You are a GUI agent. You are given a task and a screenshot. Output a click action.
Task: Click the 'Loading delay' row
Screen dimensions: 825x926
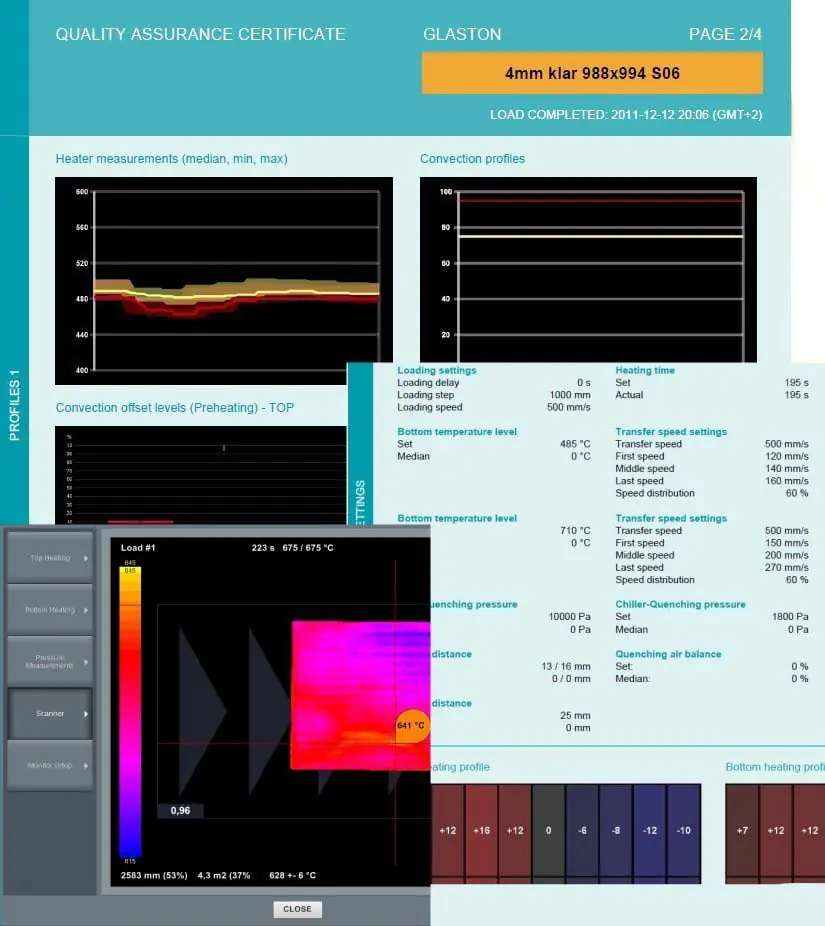coord(494,383)
